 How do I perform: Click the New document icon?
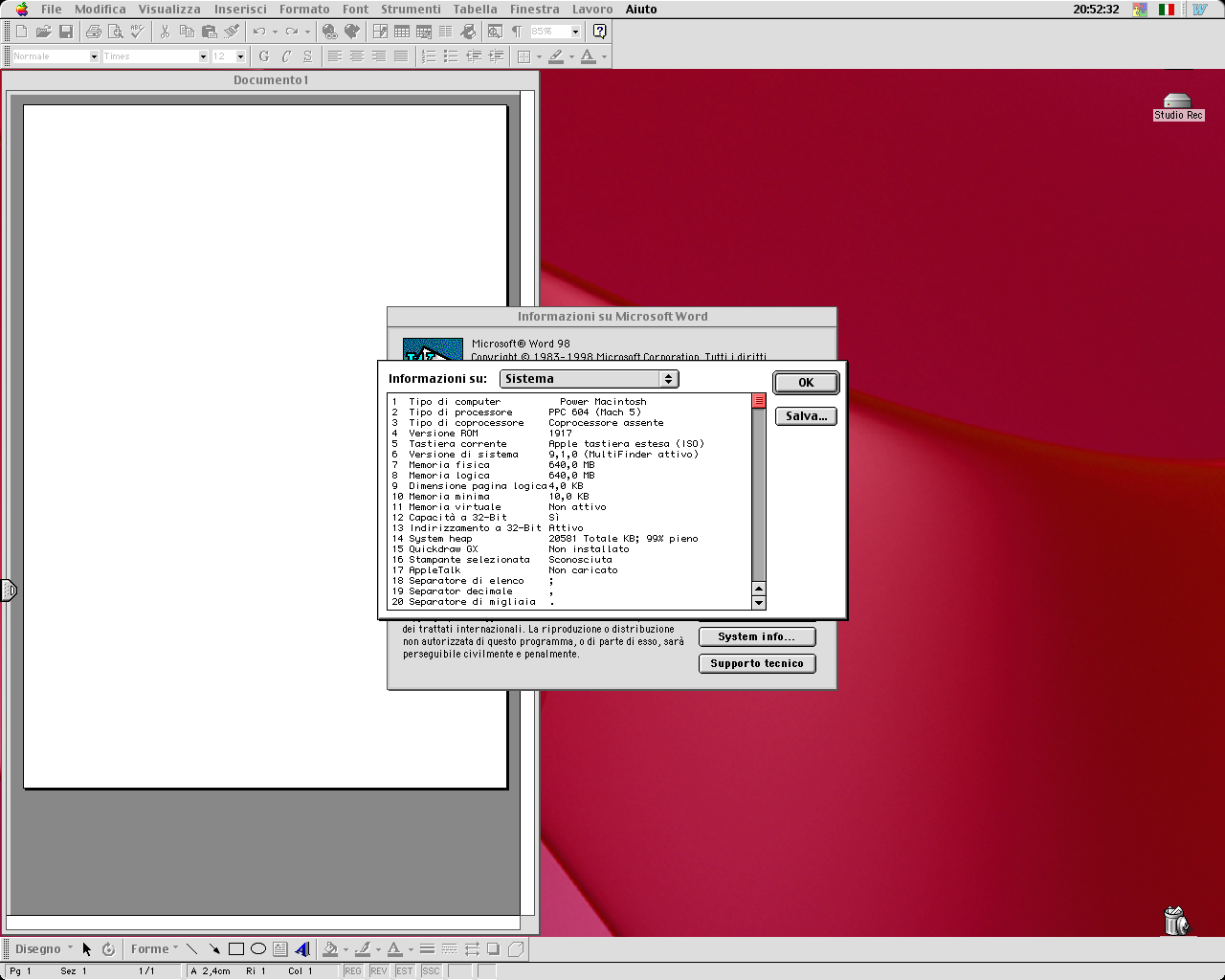[22, 32]
